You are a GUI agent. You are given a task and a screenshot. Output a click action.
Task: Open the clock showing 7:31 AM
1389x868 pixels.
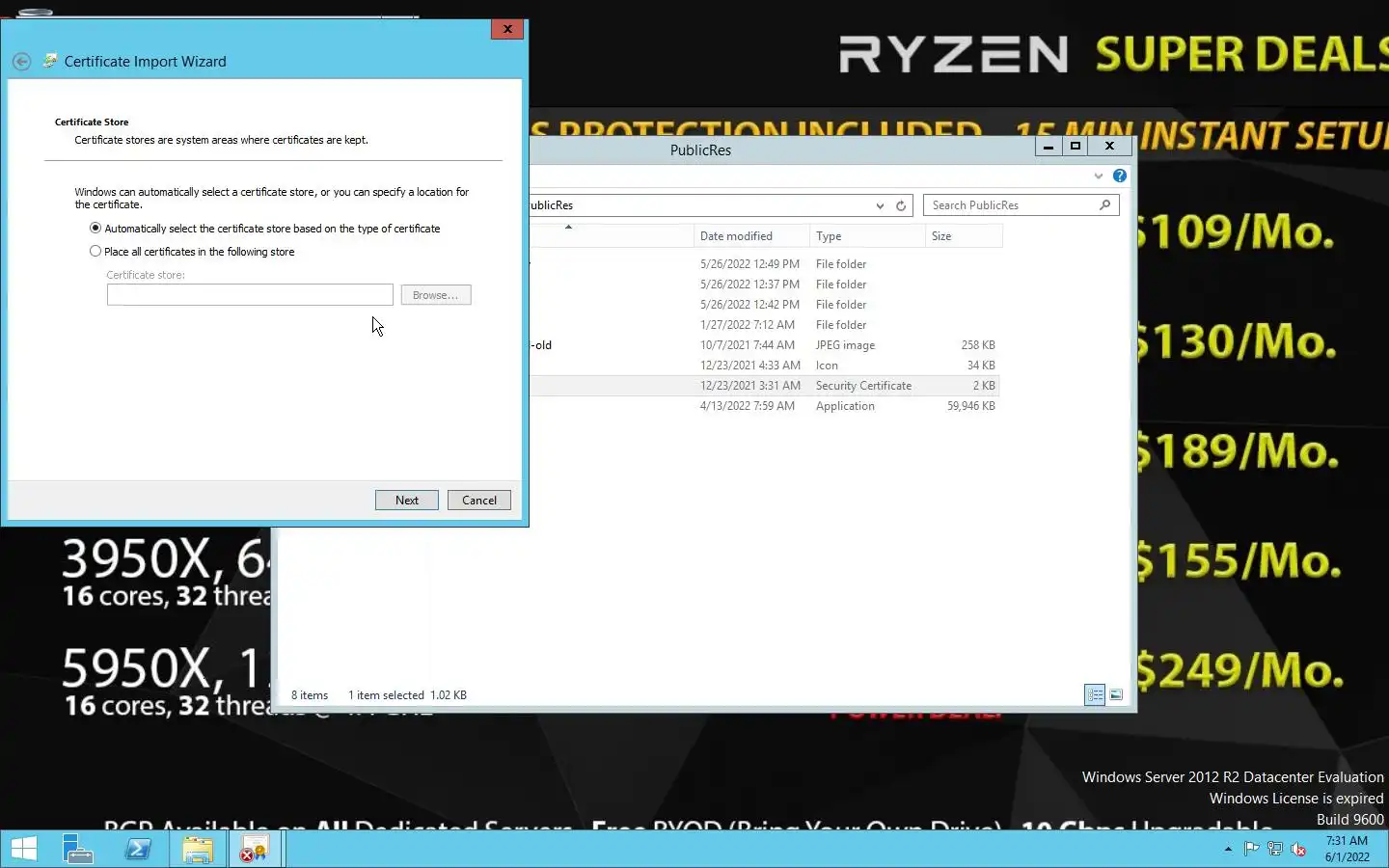tap(1347, 849)
